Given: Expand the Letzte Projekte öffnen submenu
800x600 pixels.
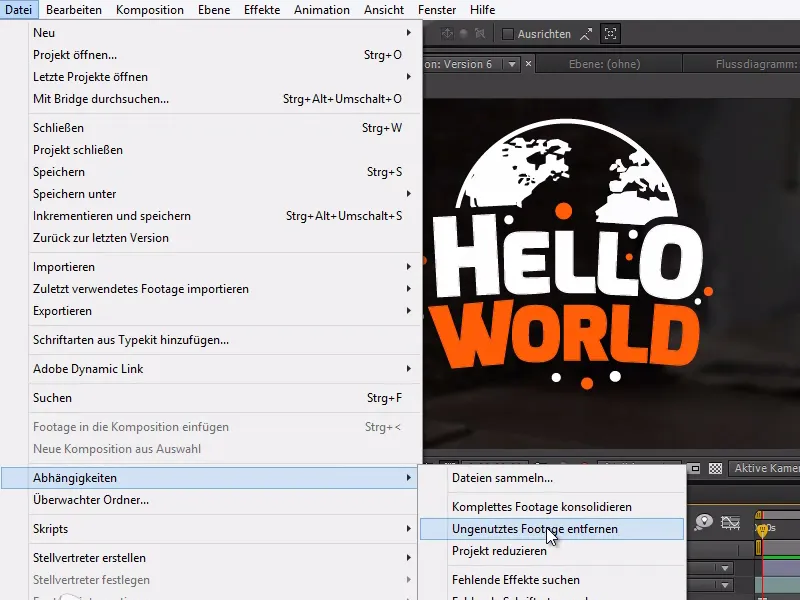Looking at the screenshot, I should (x=224, y=77).
